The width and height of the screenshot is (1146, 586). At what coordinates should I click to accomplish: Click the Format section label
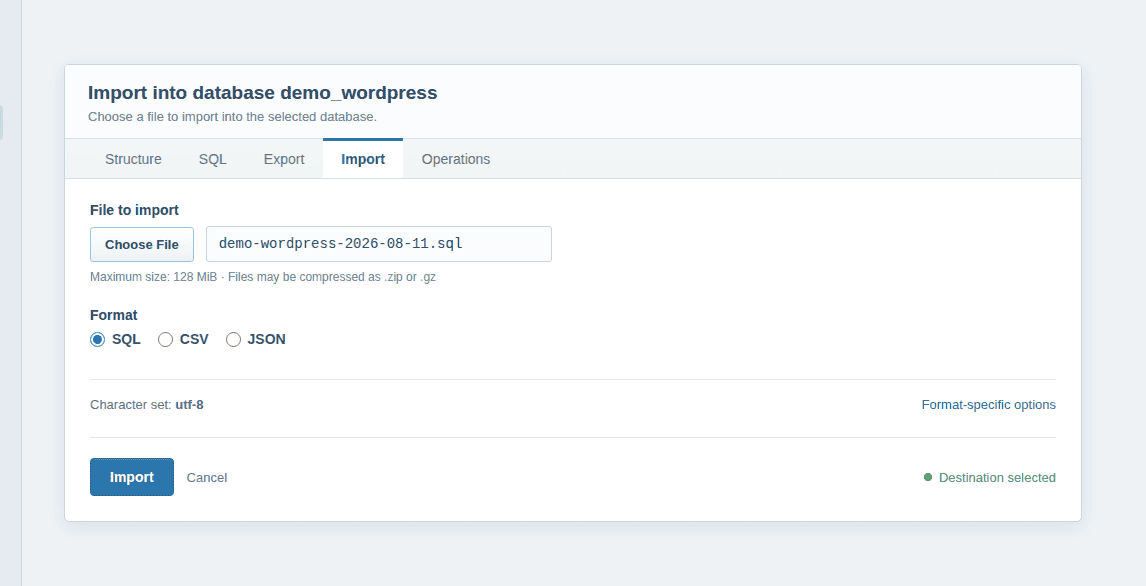coord(113,316)
